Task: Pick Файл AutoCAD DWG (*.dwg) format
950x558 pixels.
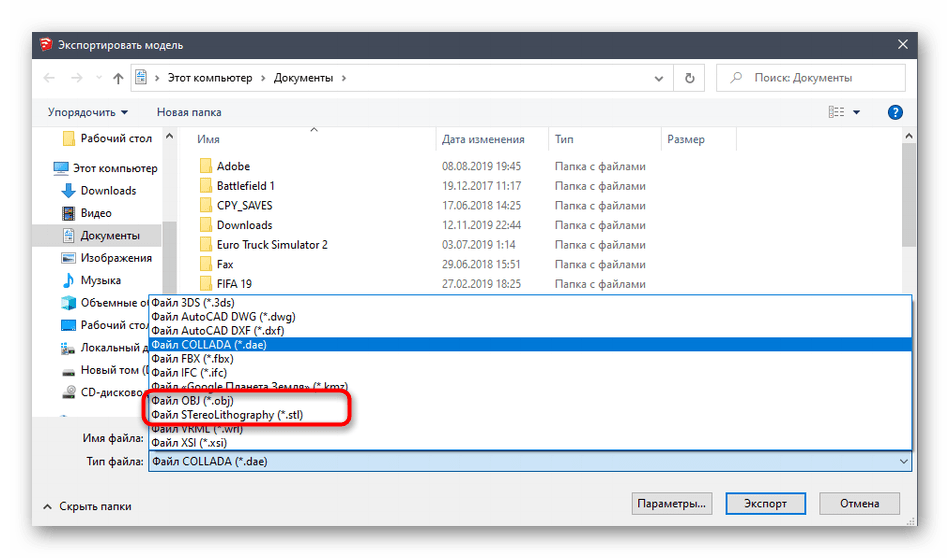Action: click(223, 317)
